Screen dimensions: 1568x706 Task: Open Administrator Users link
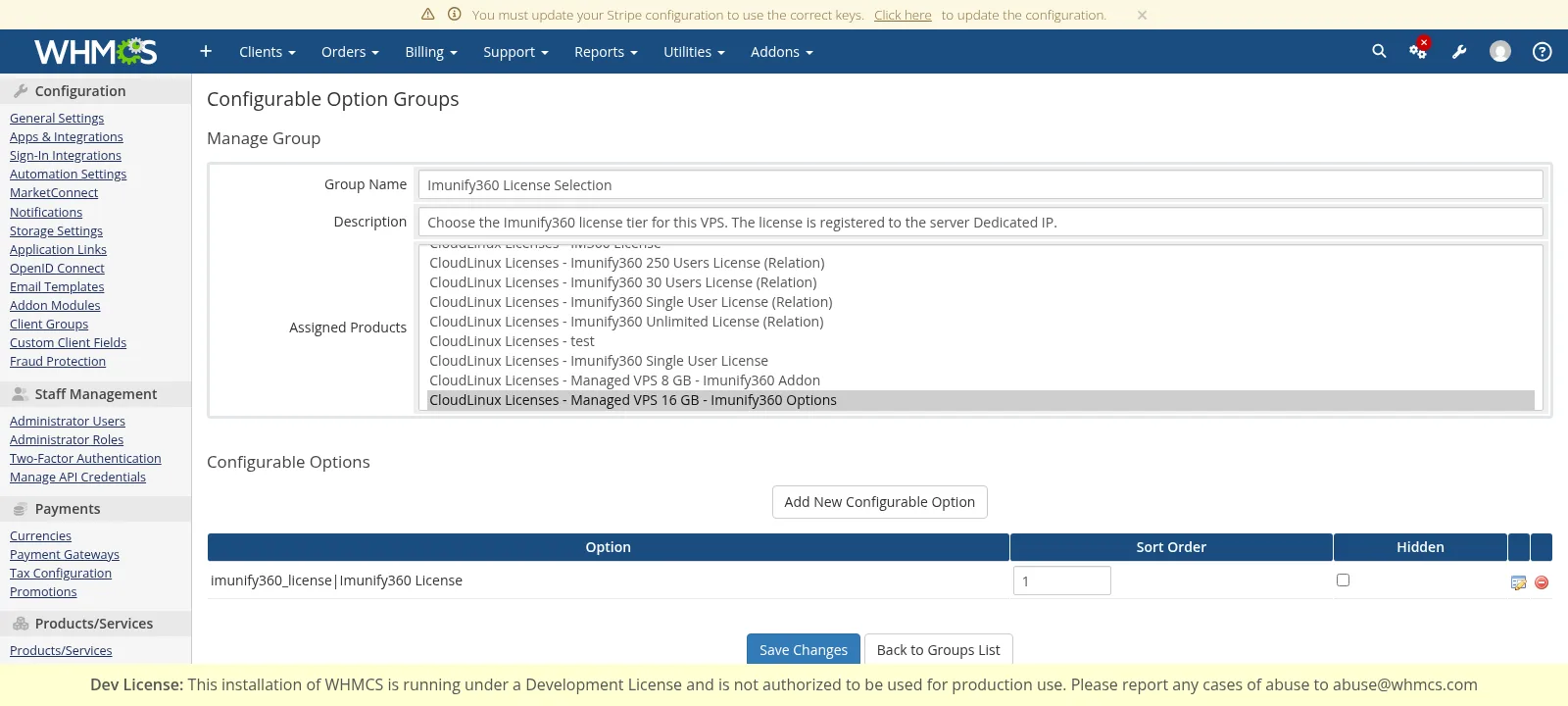pyautogui.click(x=68, y=421)
